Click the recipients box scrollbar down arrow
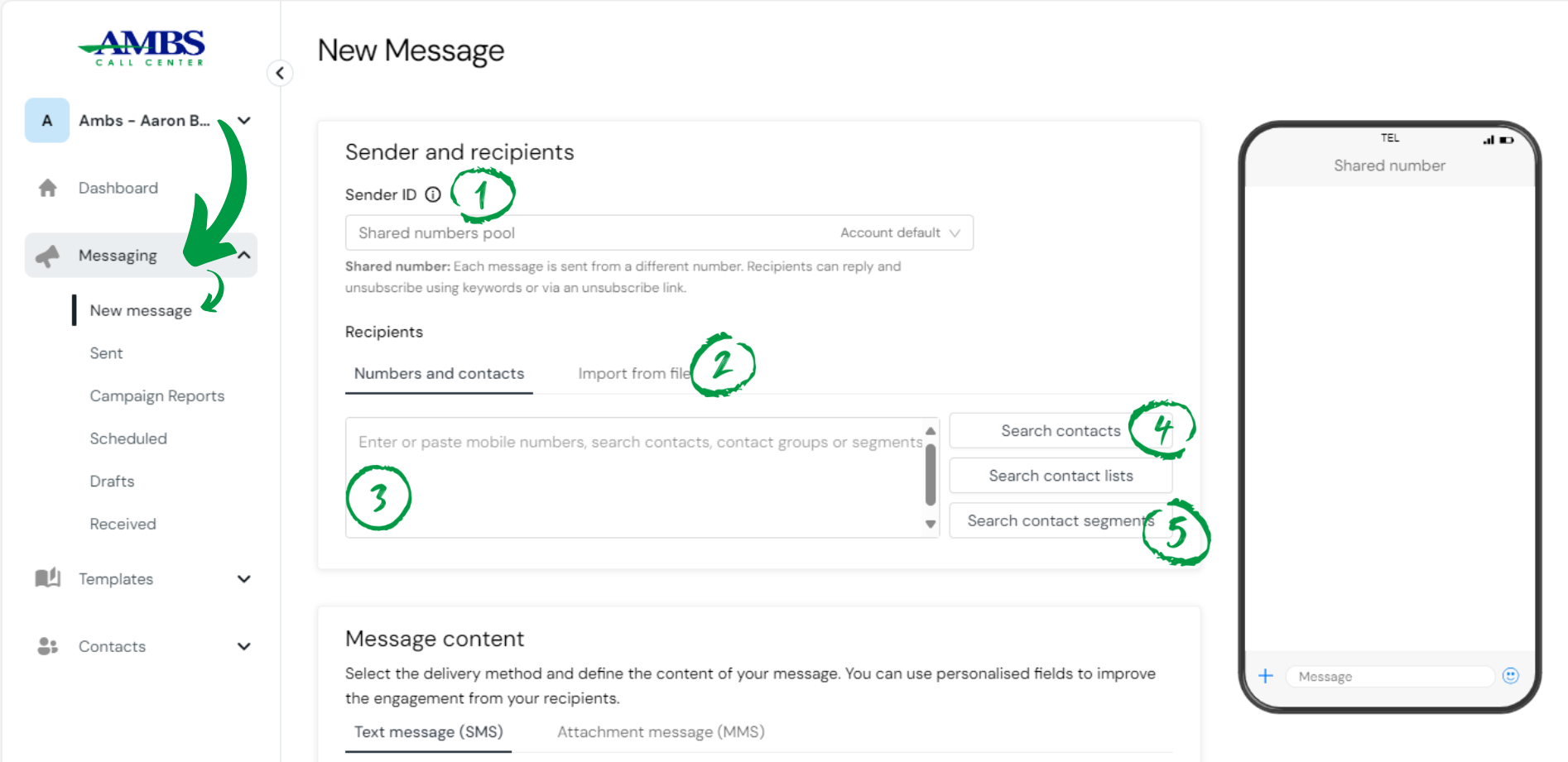The width and height of the screenshot is (1568, 762). 931,524
